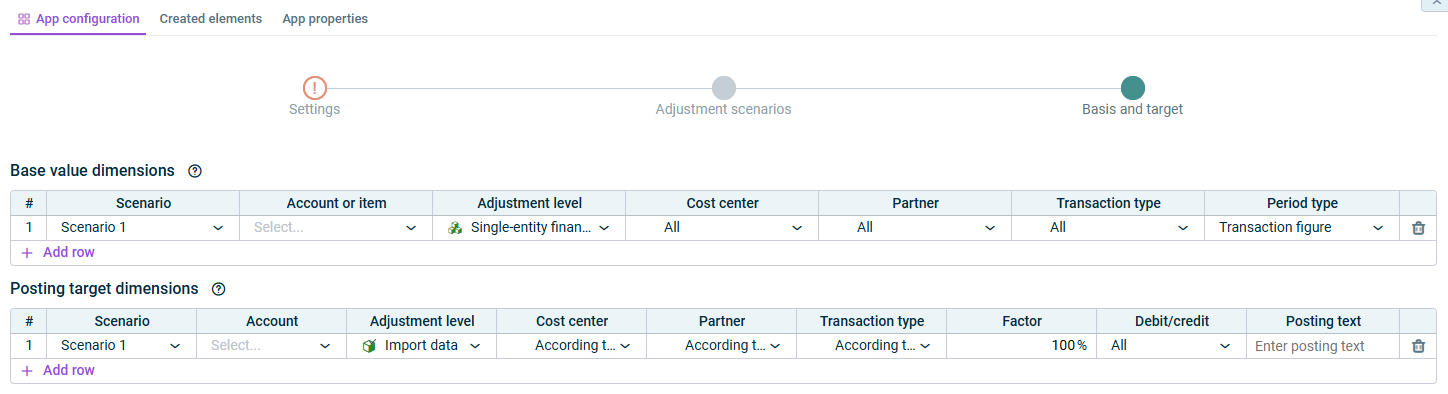Open the posting target Account dropdown
The width and height of the screenshot is (1448, 394).
272,346
